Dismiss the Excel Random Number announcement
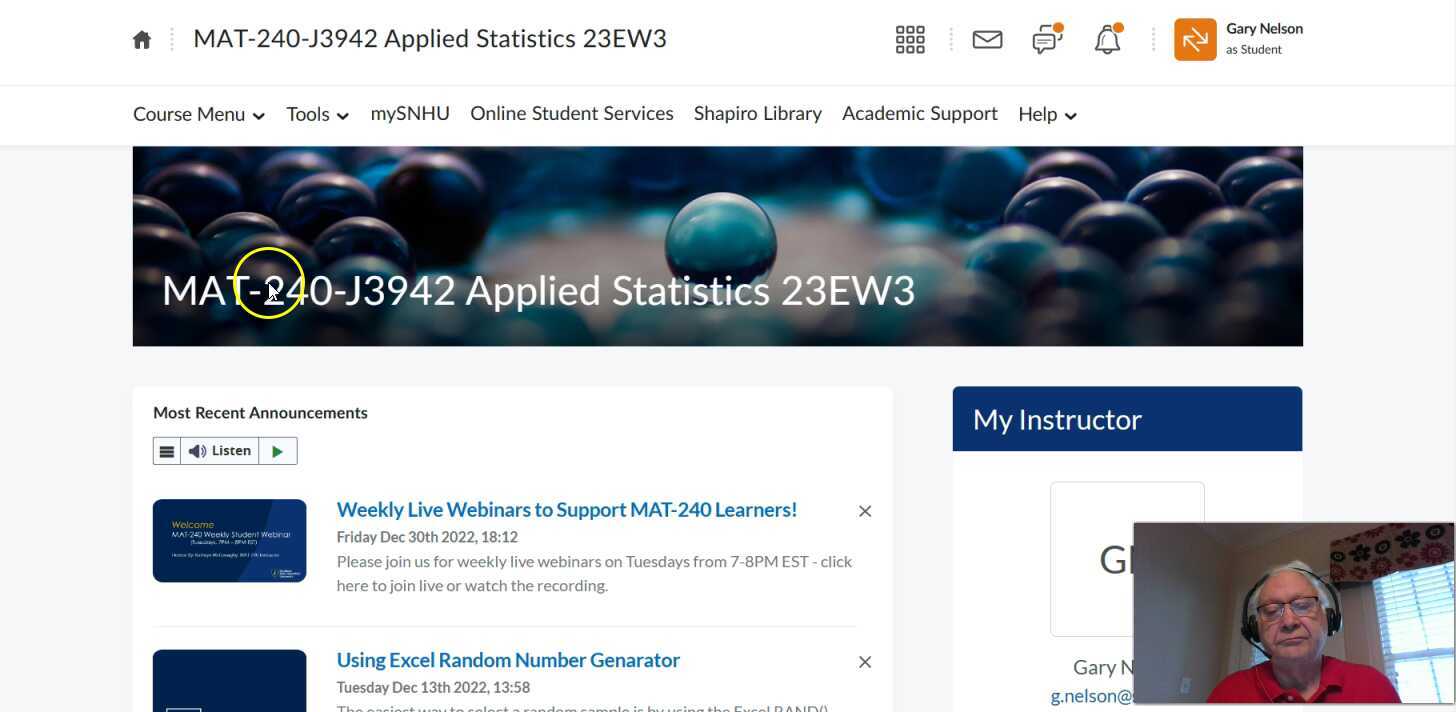The width and height of the screenshot is (1456, 712). pyautogui.click(x=865, y=662)
